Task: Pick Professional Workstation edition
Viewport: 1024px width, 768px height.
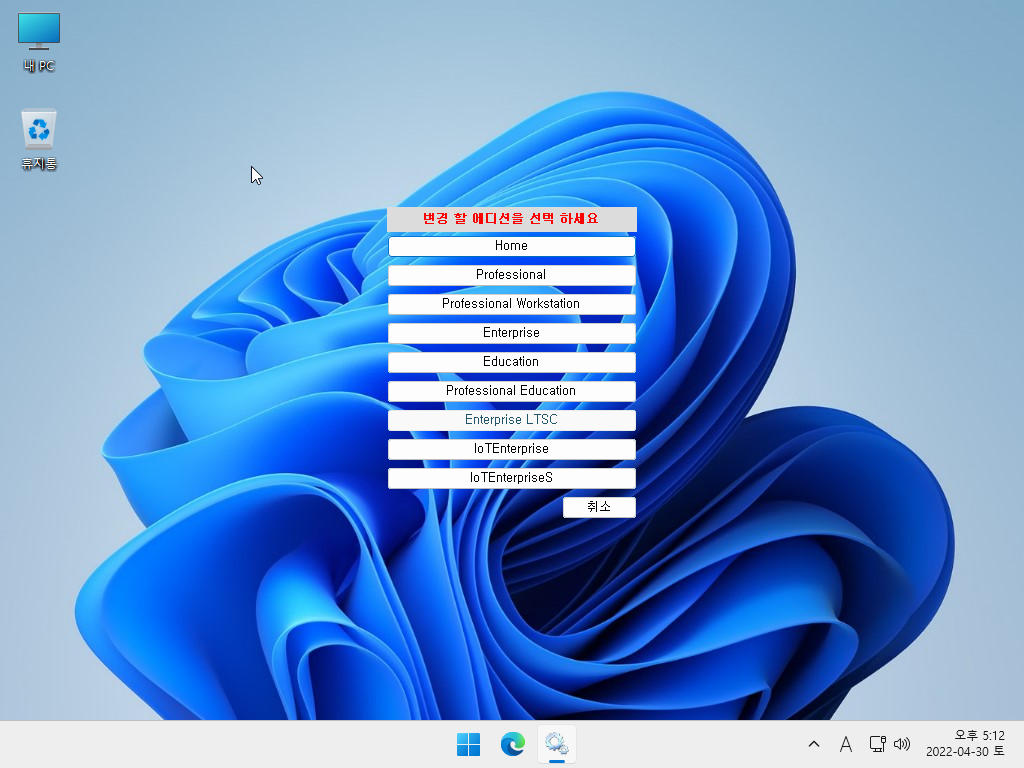Action: (511, 304)
